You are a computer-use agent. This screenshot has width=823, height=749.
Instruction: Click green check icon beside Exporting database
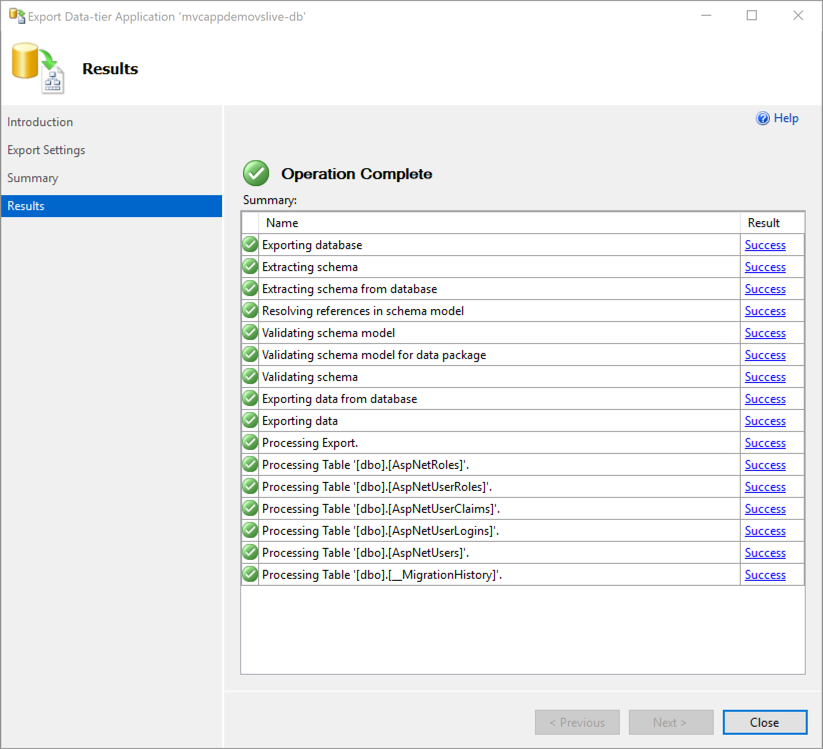click(250, 245)
